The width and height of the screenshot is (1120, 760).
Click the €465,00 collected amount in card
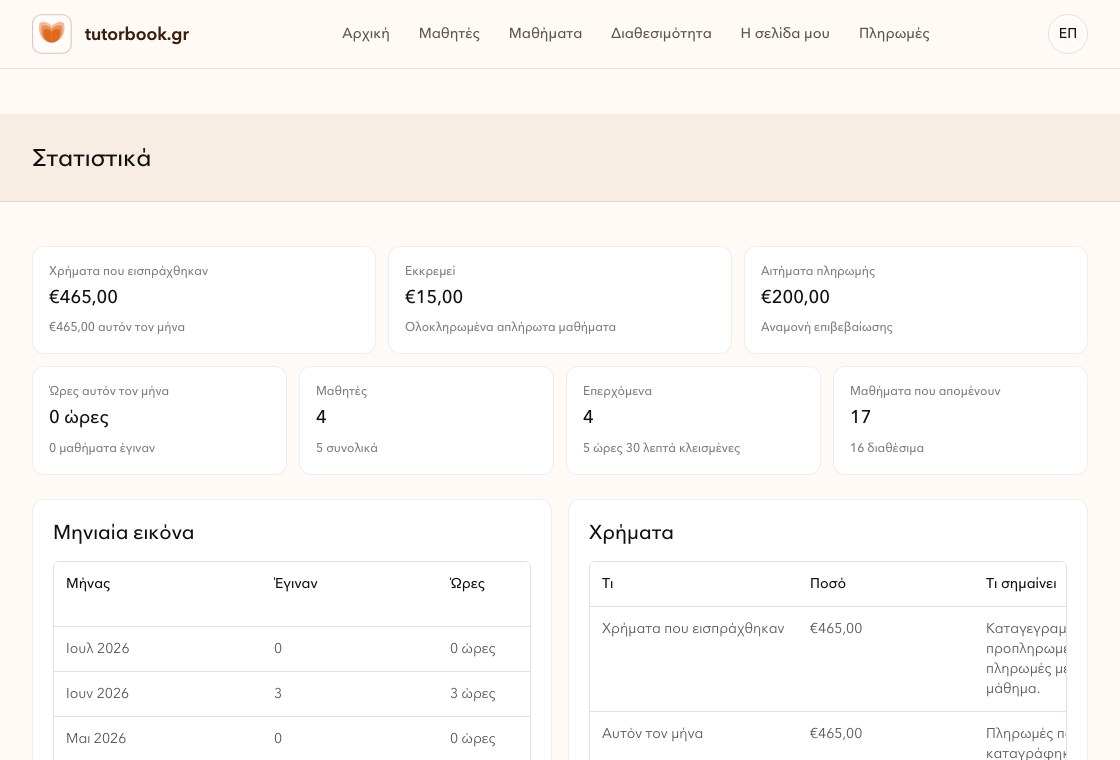(x=84, y=296)
